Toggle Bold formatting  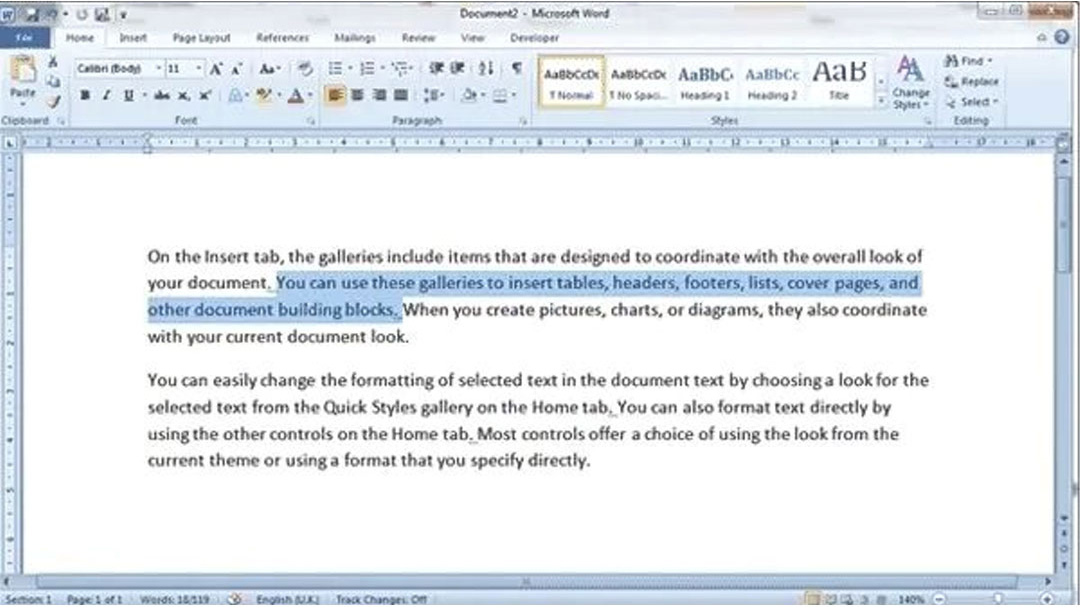click(x=85, y=95)
